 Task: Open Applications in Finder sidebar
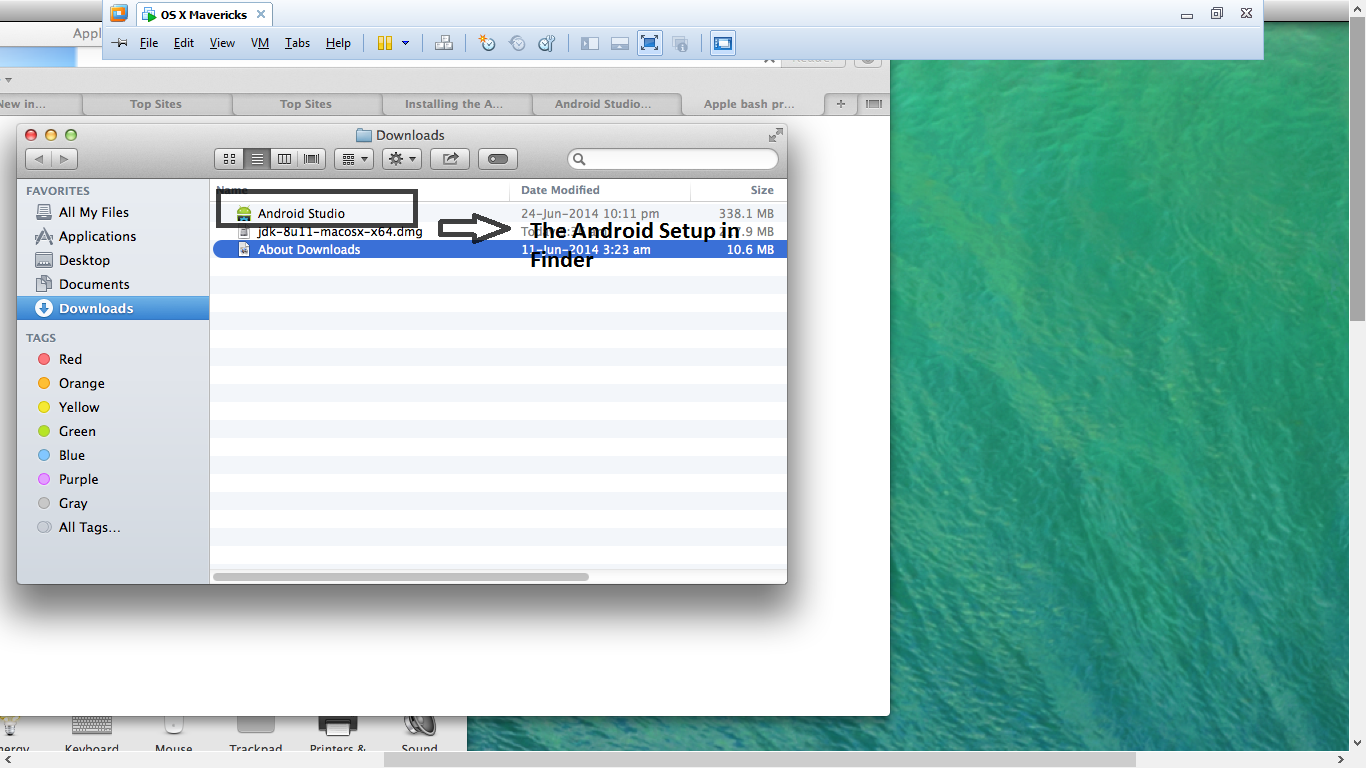coord(97,236)
